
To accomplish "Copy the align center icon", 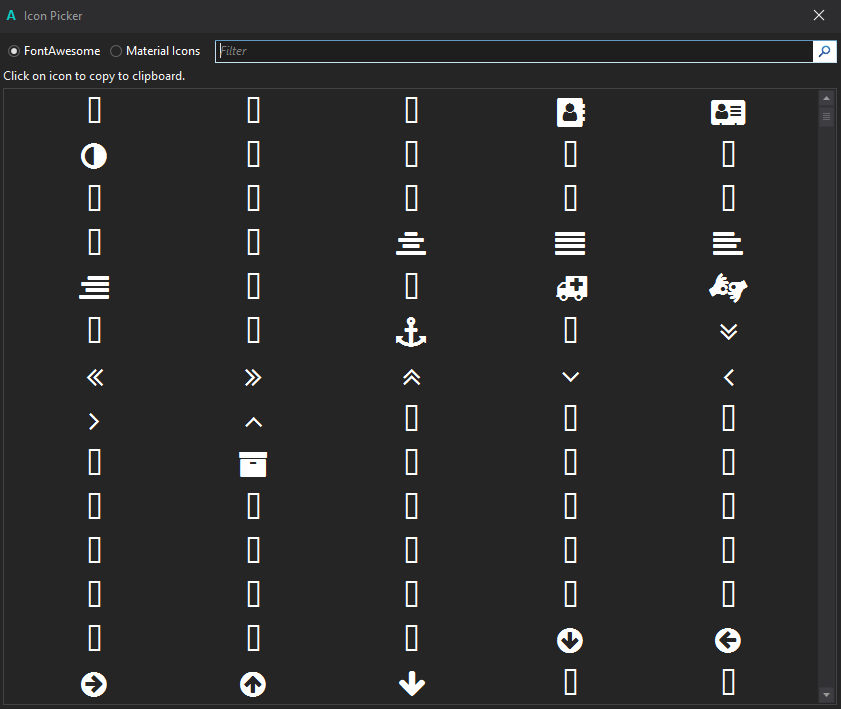I will tap(411, 243).
